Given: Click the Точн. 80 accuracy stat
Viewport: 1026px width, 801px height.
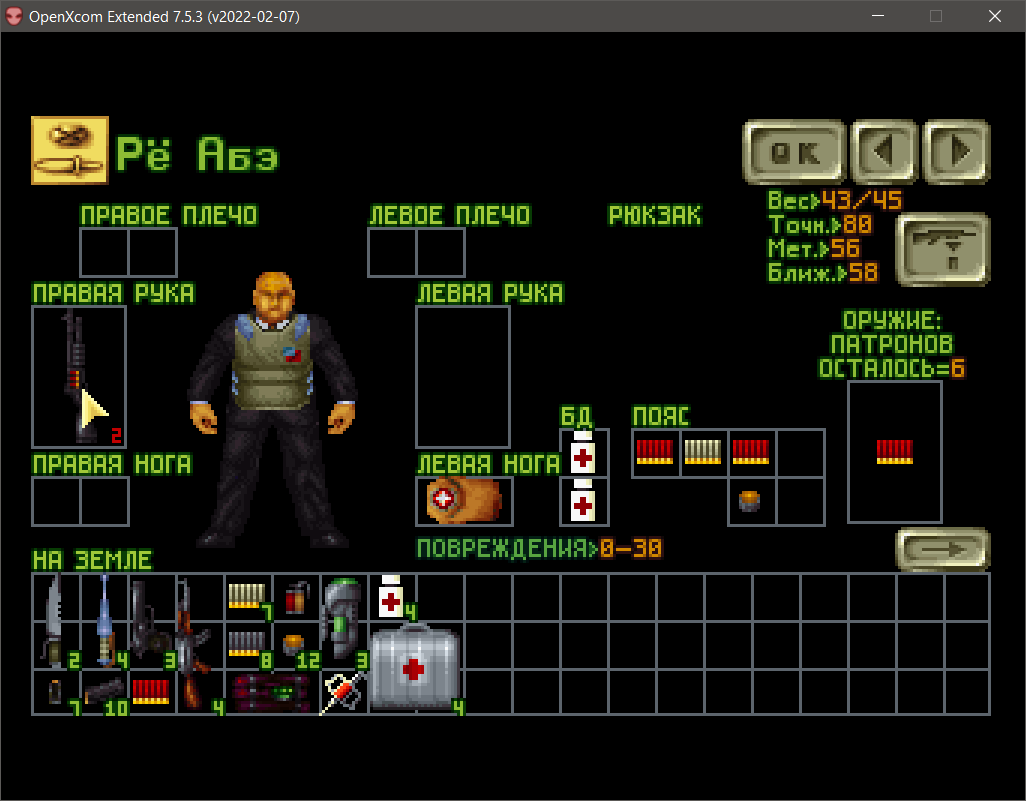Looking at the screenshot, I should click(820, 224).
